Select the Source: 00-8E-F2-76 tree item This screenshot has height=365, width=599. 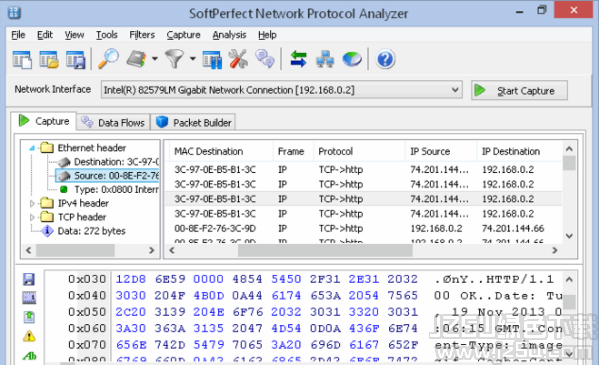pos(107,176)
